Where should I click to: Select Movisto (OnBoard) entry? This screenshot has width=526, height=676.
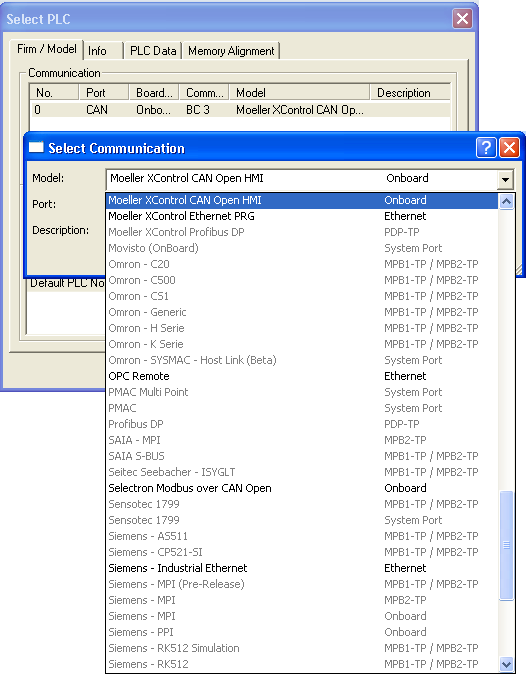302,248
